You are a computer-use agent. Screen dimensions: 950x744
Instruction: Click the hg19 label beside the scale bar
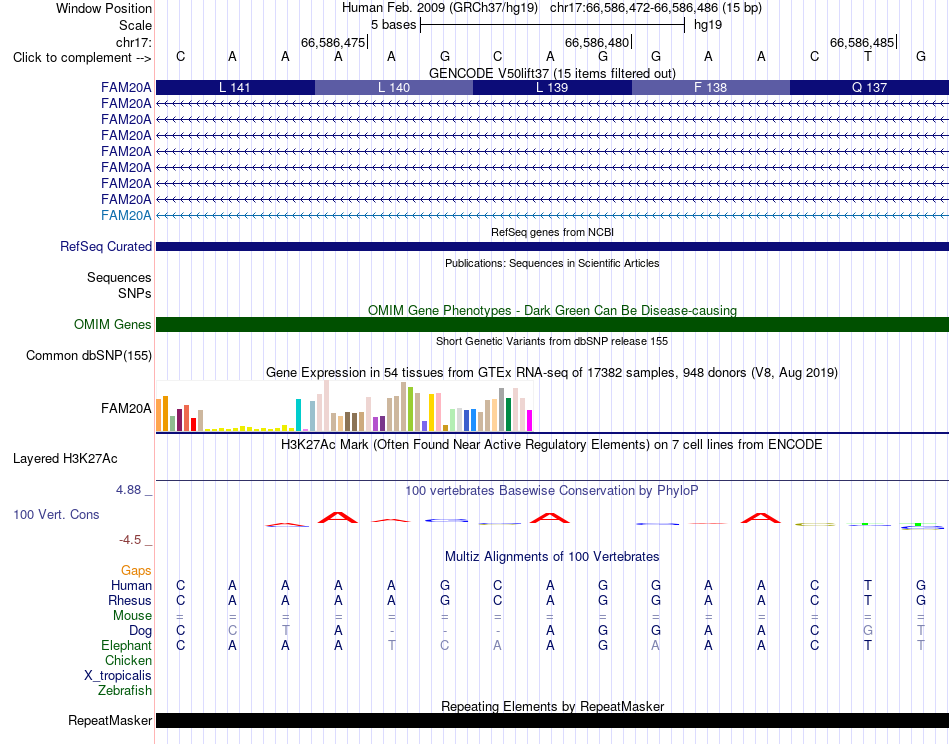click(x=708, y=25)
